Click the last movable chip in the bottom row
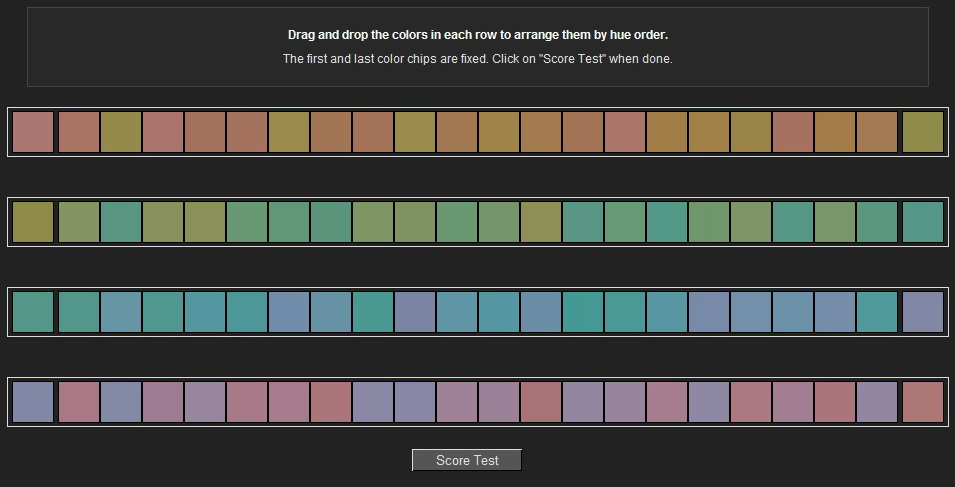 877,402
